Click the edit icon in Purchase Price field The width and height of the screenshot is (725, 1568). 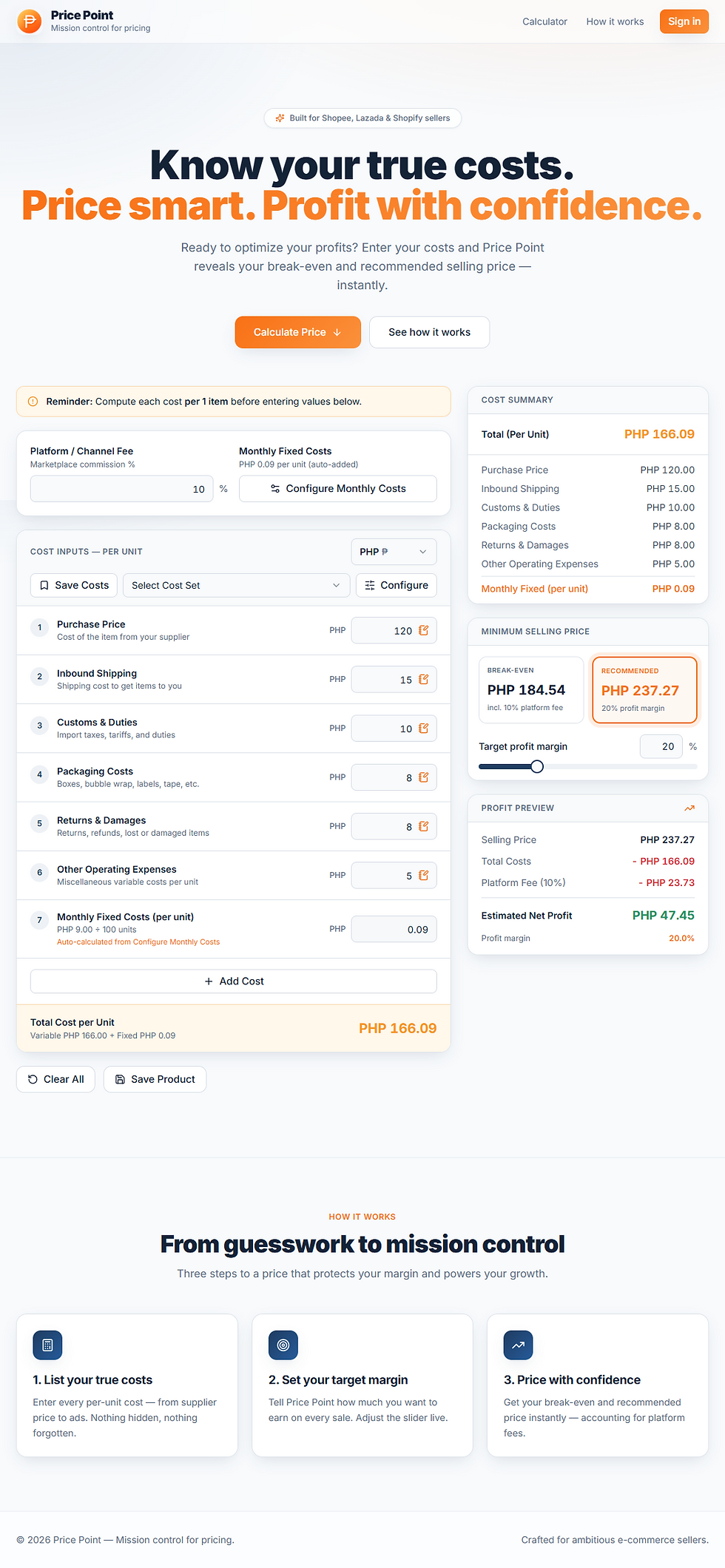[x=424, y=630]
